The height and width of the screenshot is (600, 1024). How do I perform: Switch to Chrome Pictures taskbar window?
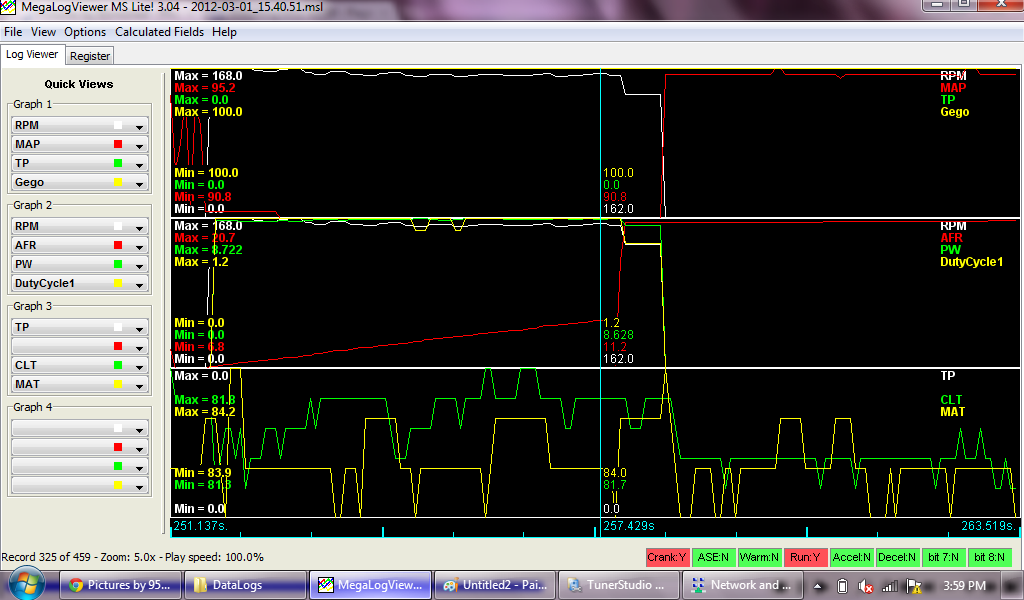pyautogui.click(x=120, y=585)
